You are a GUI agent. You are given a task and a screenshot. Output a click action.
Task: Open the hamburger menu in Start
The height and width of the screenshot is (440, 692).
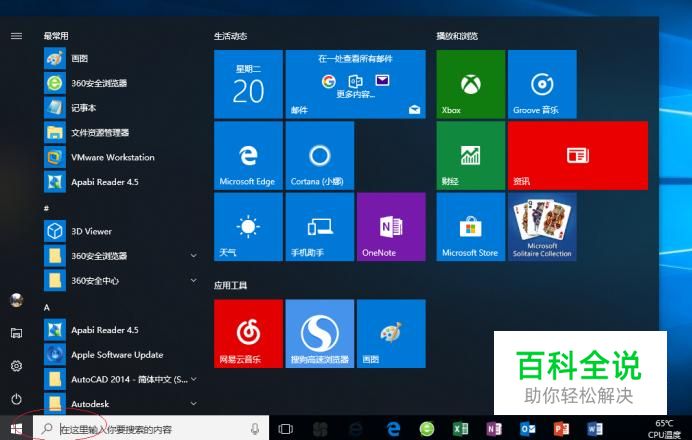[16, 36]
